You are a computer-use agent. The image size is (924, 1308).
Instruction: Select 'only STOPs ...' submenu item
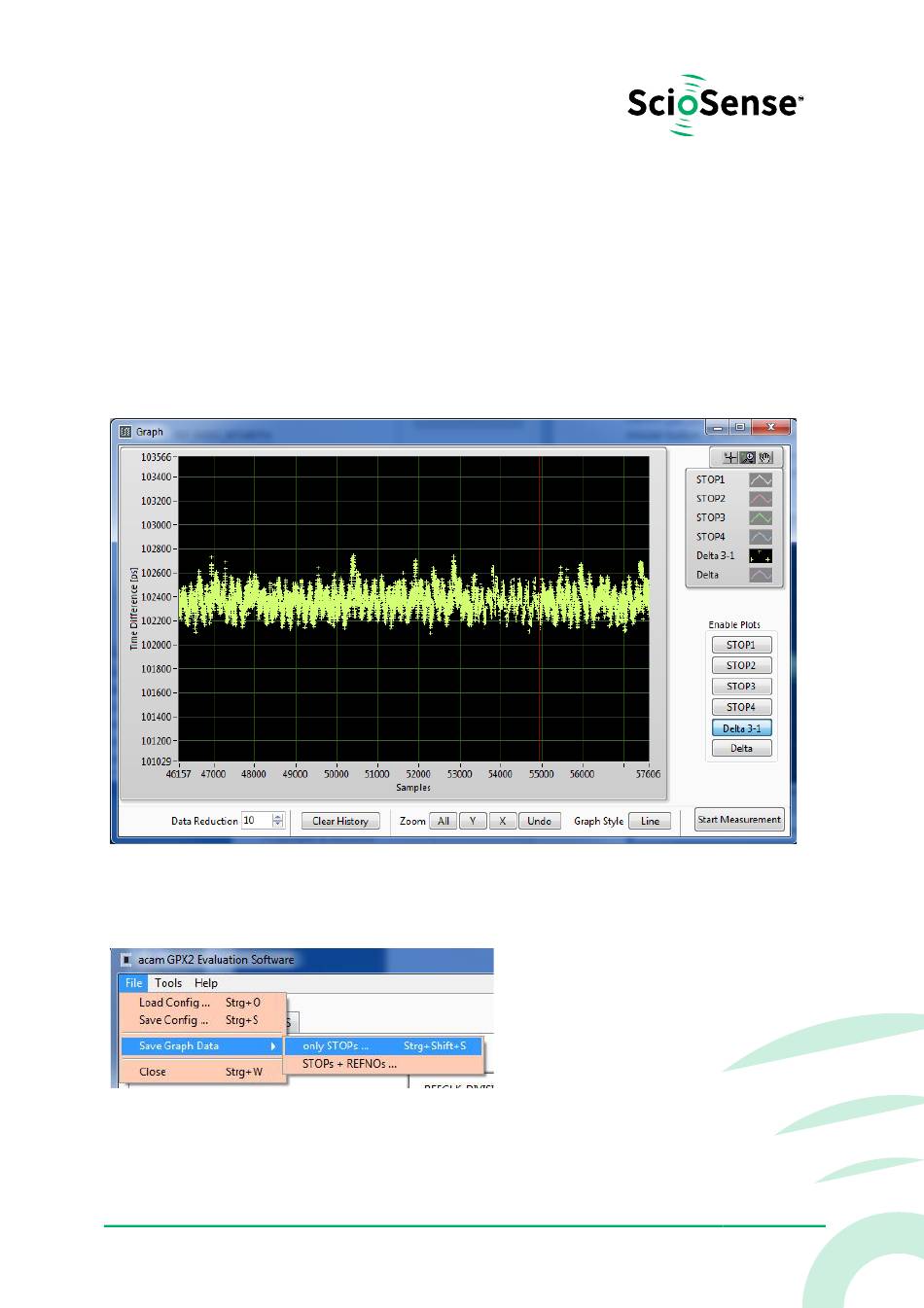coord(384,1046)
